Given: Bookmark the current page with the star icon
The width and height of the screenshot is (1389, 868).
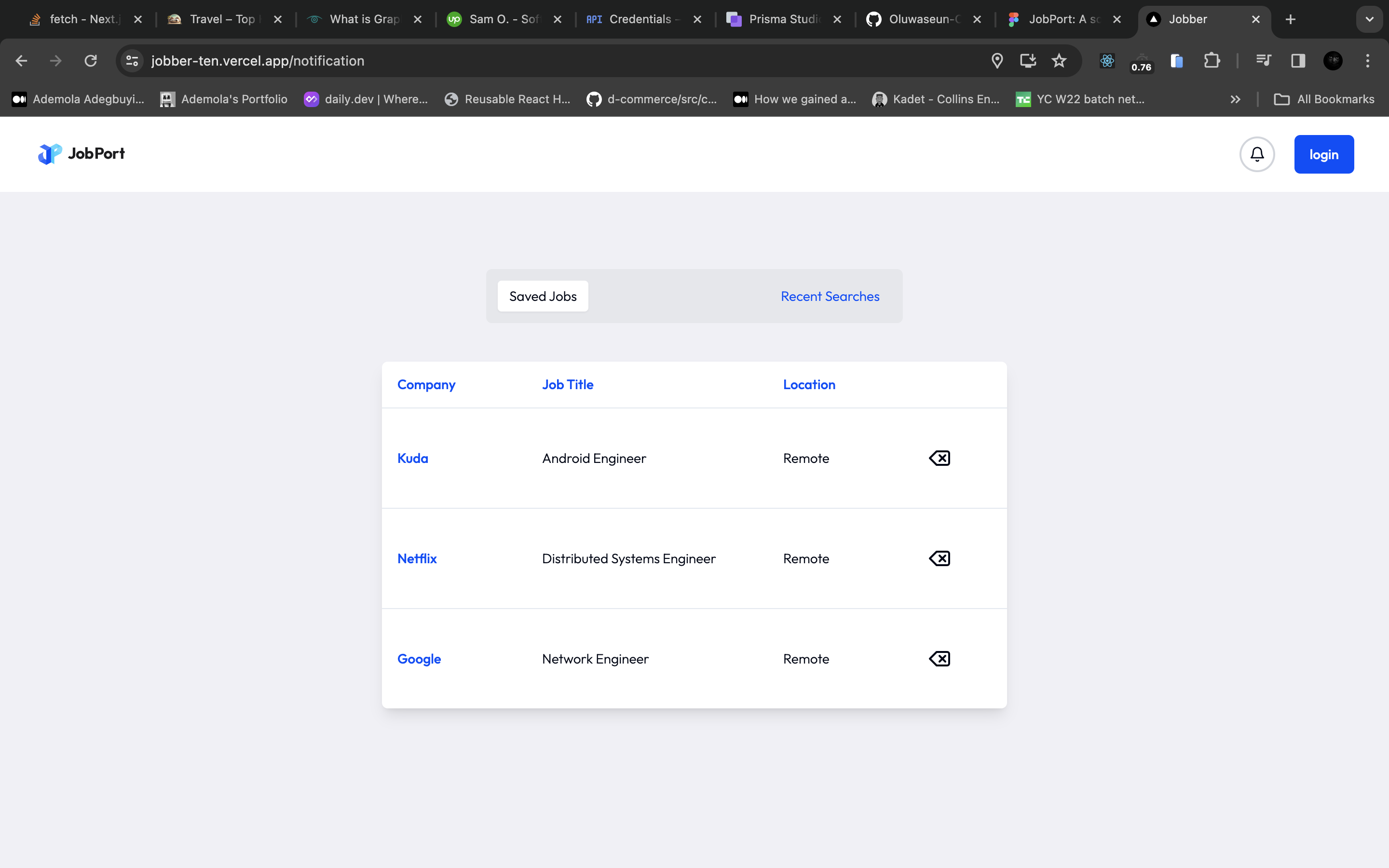Looking at the screenshot, I should click(1059, 61).
